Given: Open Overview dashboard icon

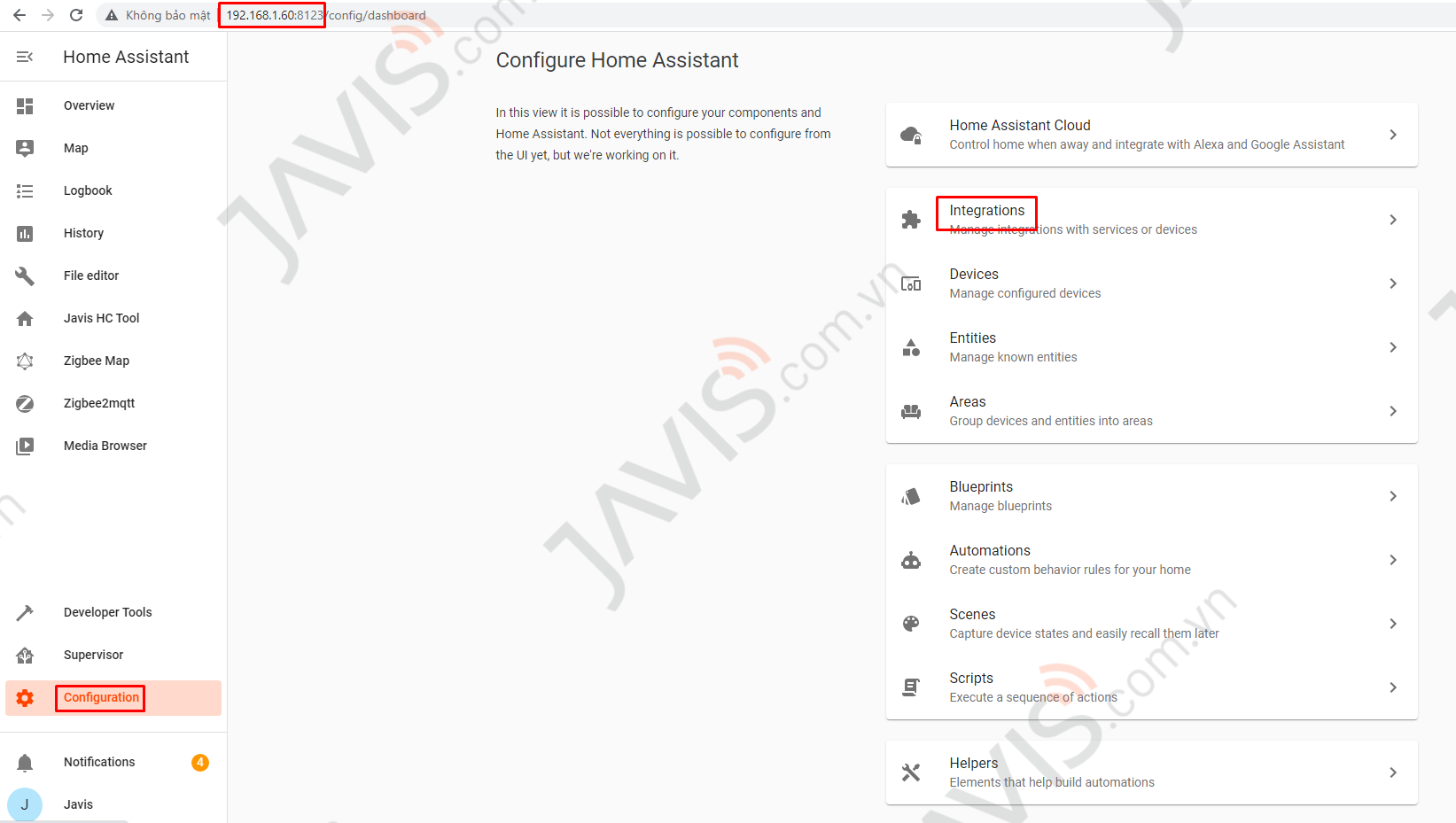Looking at the screenshot, I should coord(25,105).
